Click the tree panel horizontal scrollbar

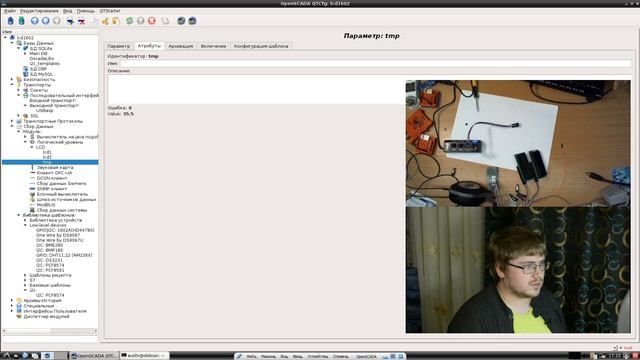50,331
